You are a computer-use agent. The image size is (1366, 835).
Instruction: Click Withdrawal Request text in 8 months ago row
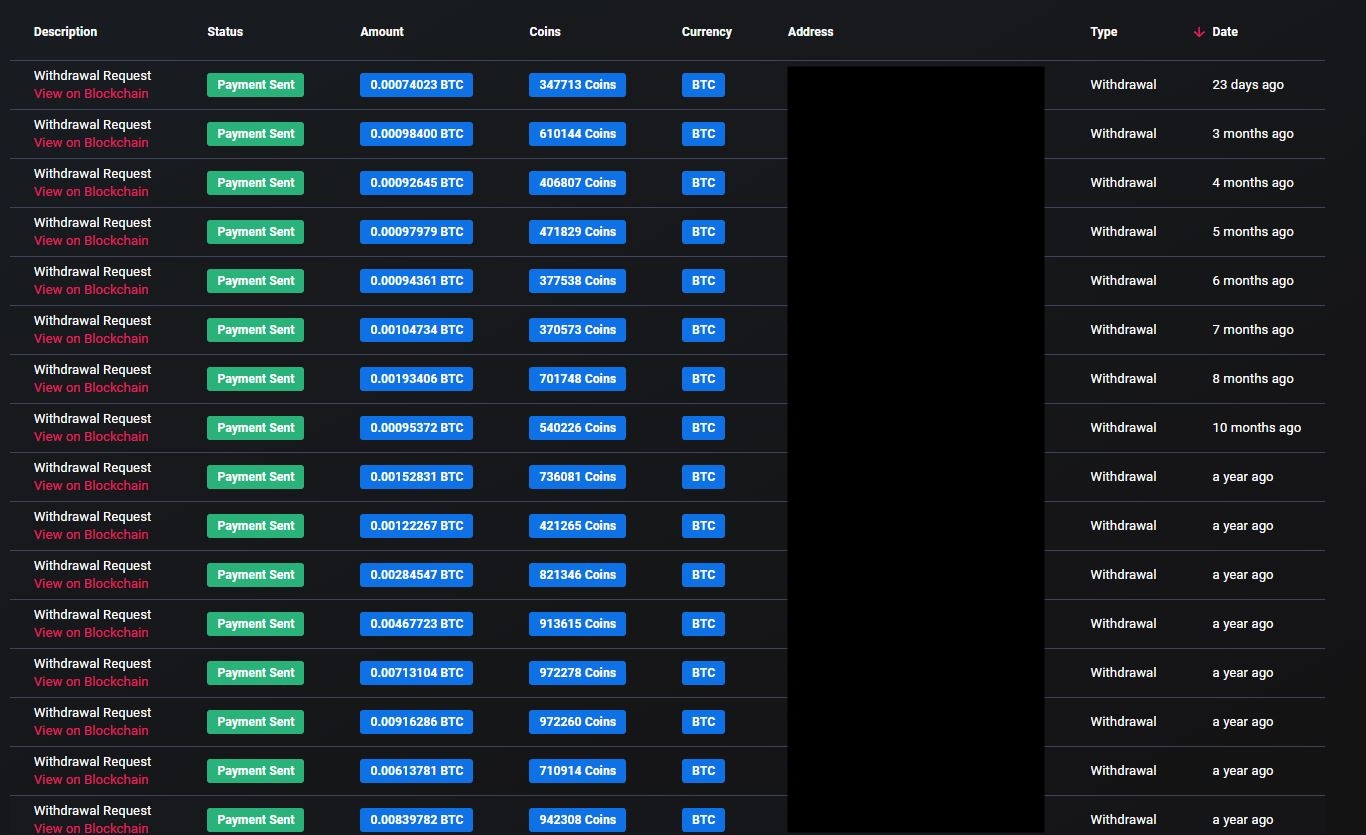click(x=92, y=370)
